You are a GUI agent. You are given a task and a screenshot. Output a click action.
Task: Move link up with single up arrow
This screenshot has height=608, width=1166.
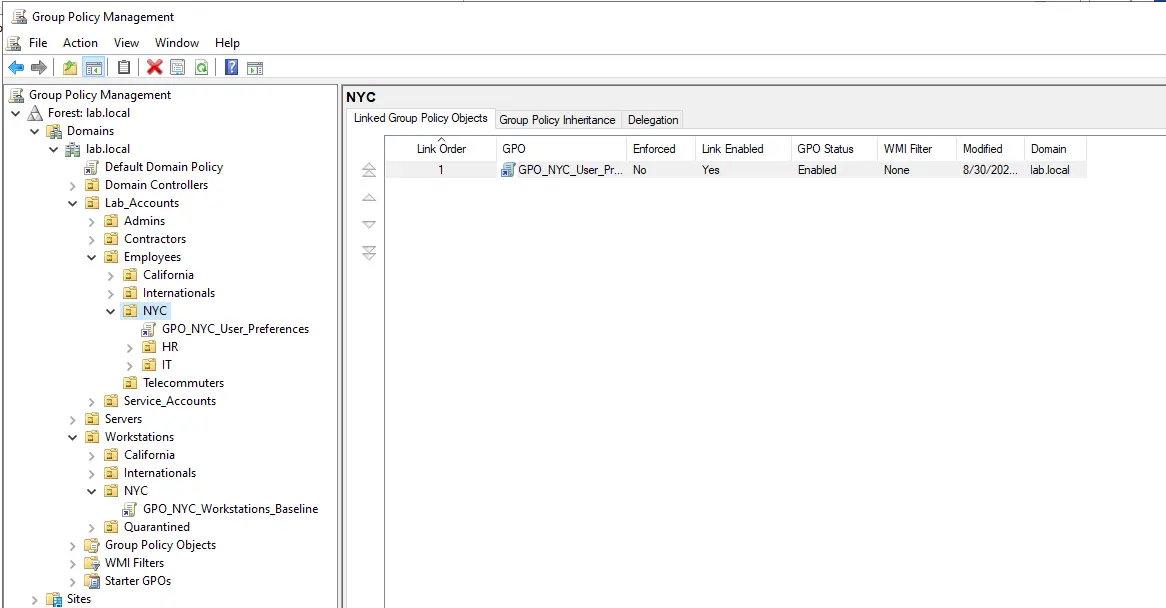point(369,198)
